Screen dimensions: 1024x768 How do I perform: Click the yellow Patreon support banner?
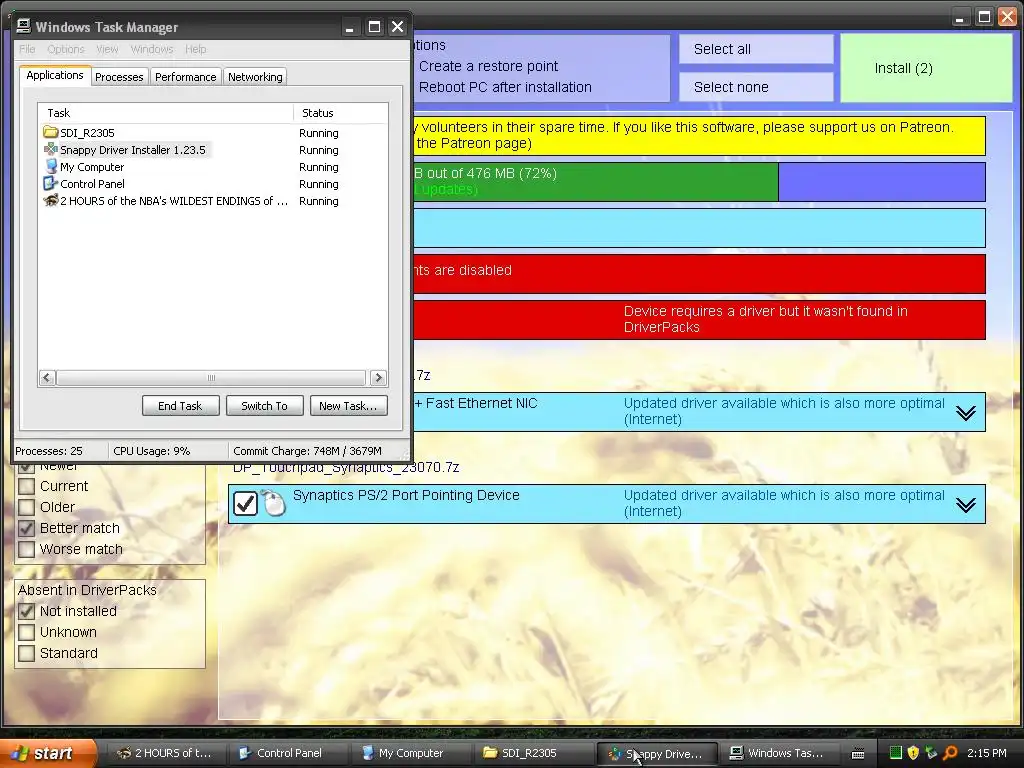tap(698, 135)
